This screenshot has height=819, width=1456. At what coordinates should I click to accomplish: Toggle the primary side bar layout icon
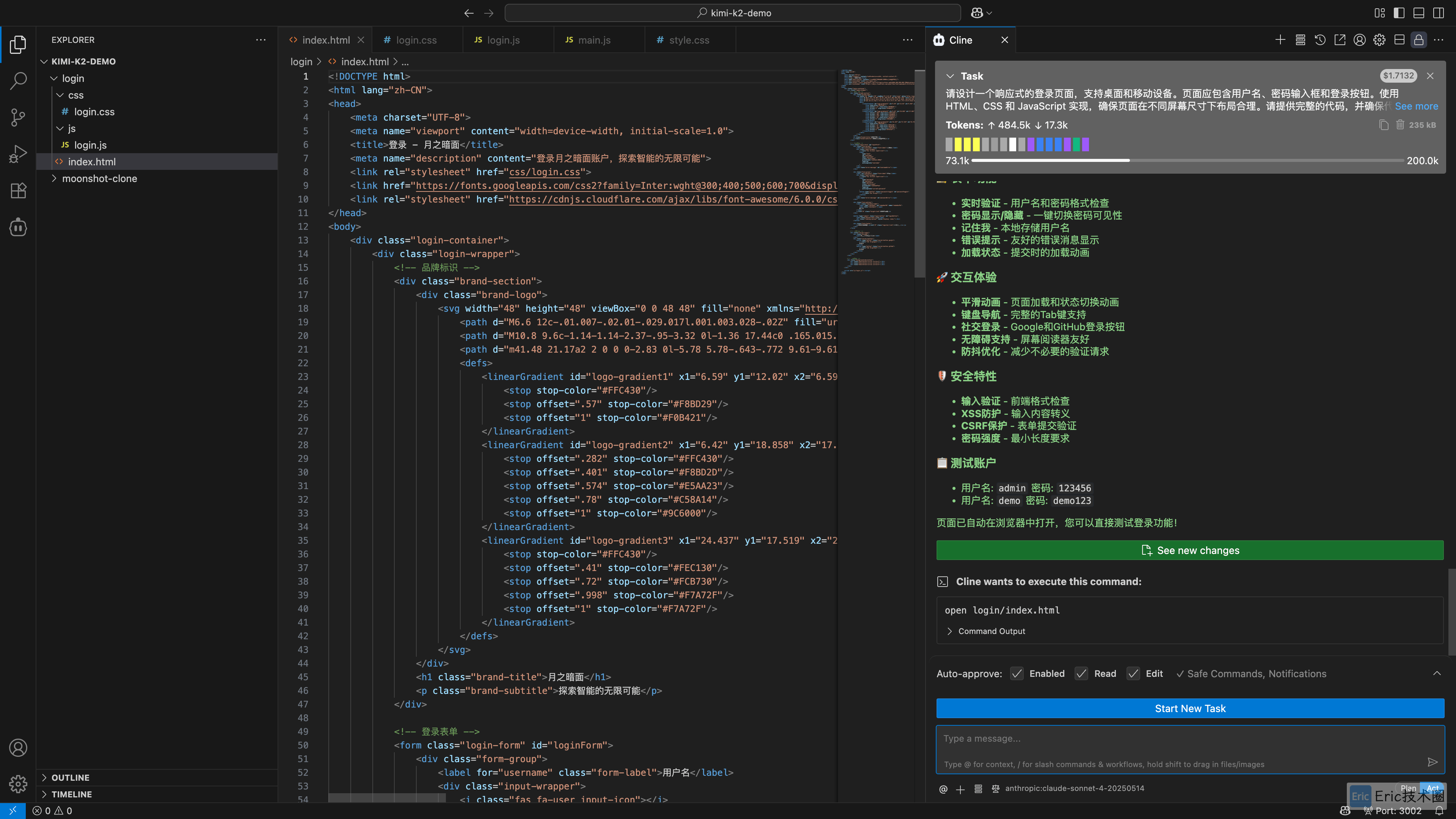tap(1399, 13)
